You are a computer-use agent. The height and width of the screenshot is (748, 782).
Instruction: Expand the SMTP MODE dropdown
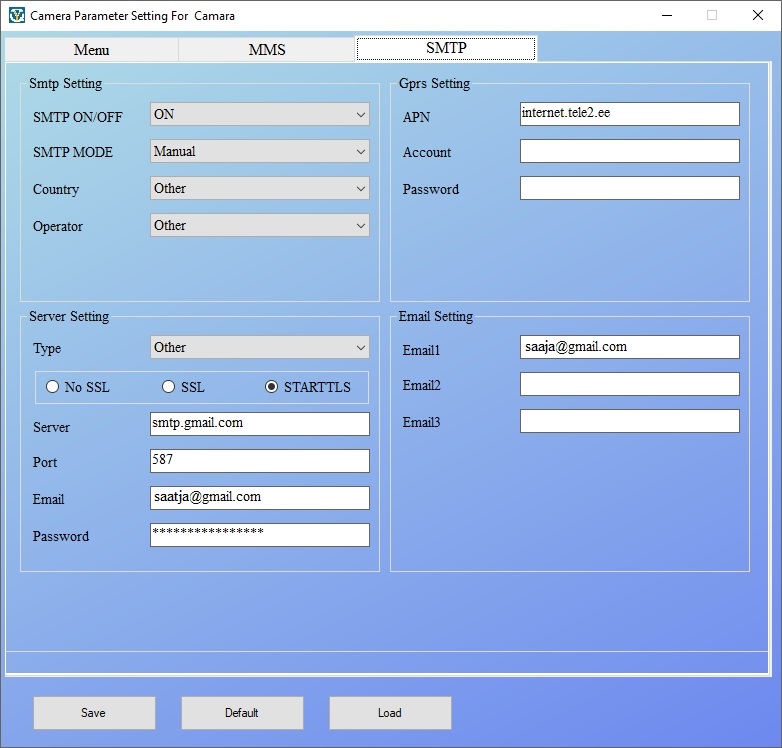click(x=259, y=152)
